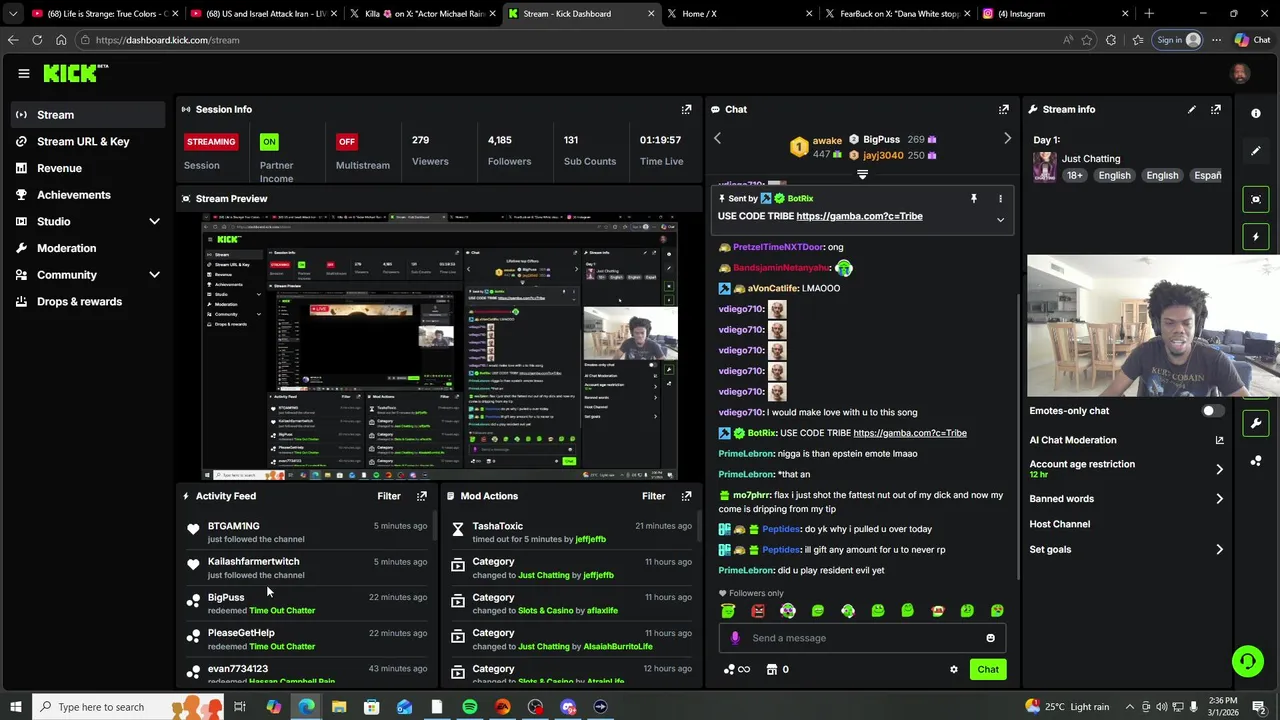Toggle the lightning bolt rail icon
This screenshot has height=720, width=1280.
click(1256, 237)
